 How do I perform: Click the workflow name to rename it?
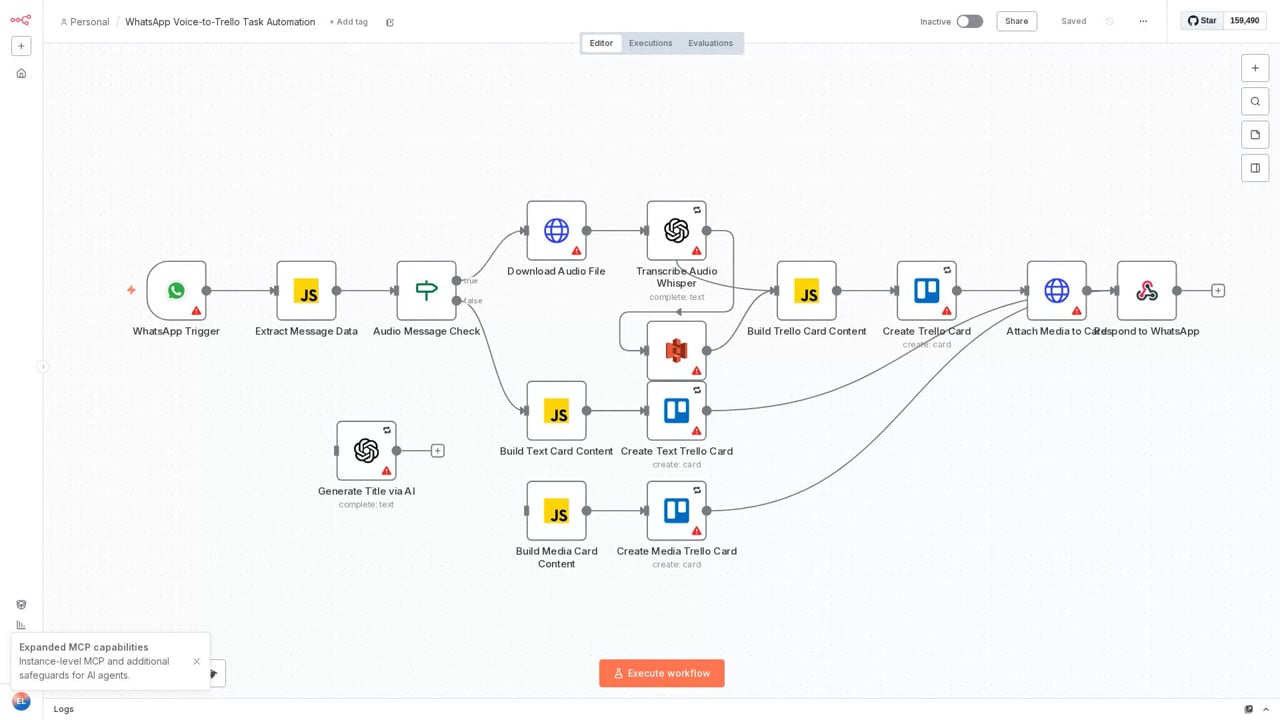tap(220, 22)
